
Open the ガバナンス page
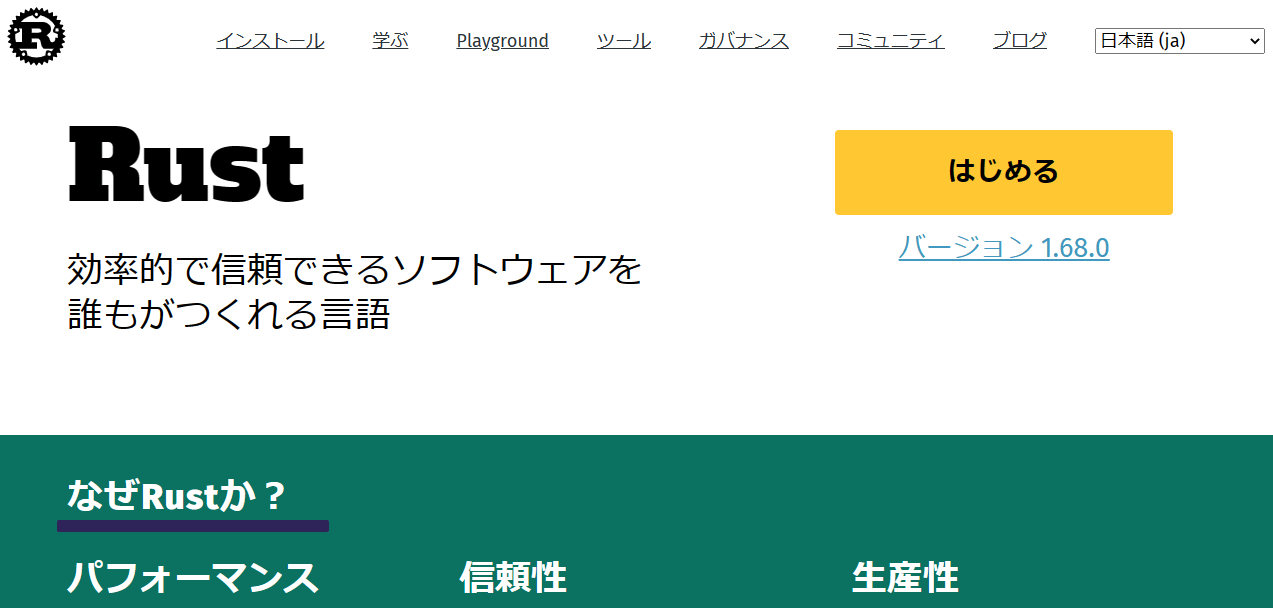[x=743, y=41]
